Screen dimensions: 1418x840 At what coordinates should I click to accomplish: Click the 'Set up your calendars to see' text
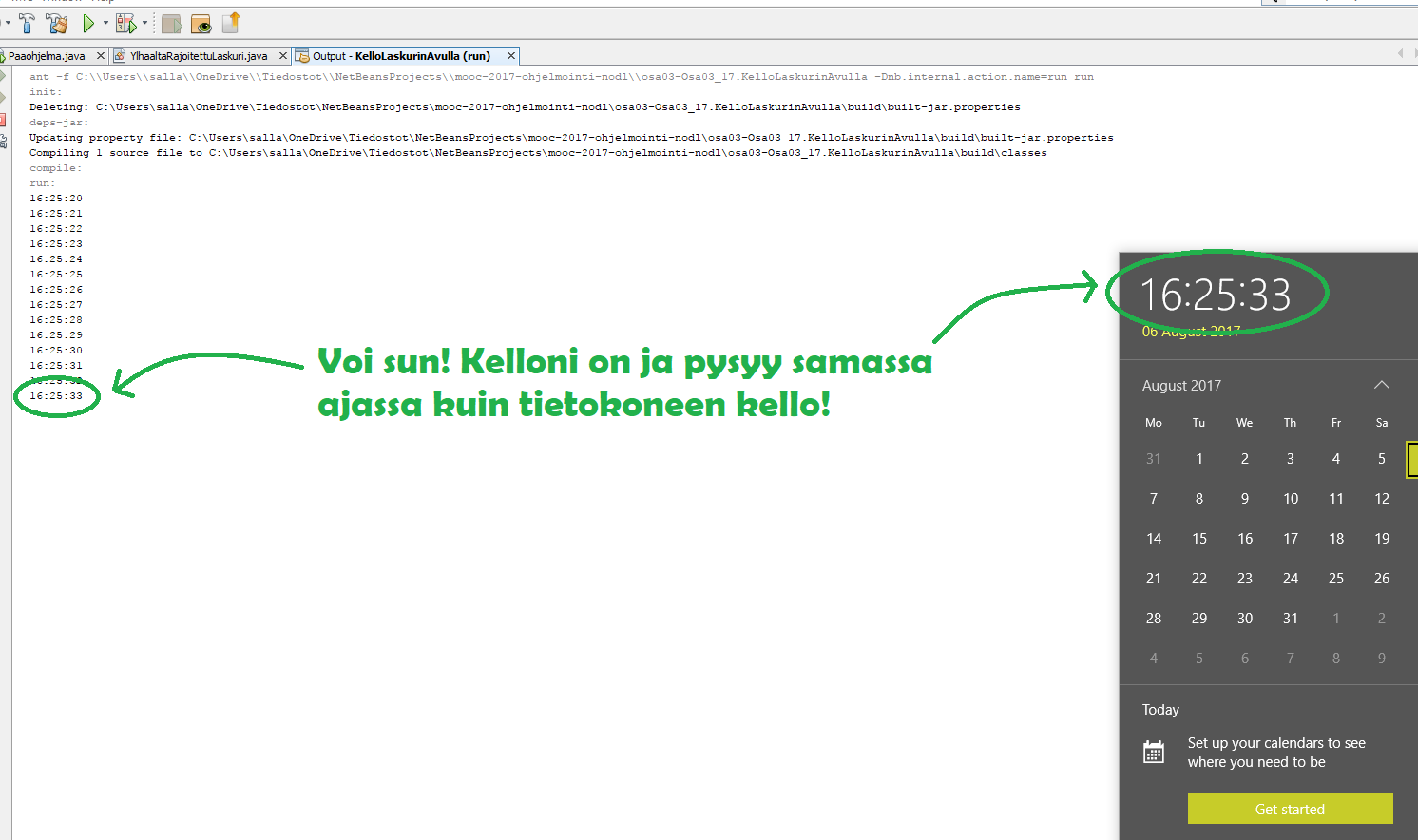[1276, 743]
